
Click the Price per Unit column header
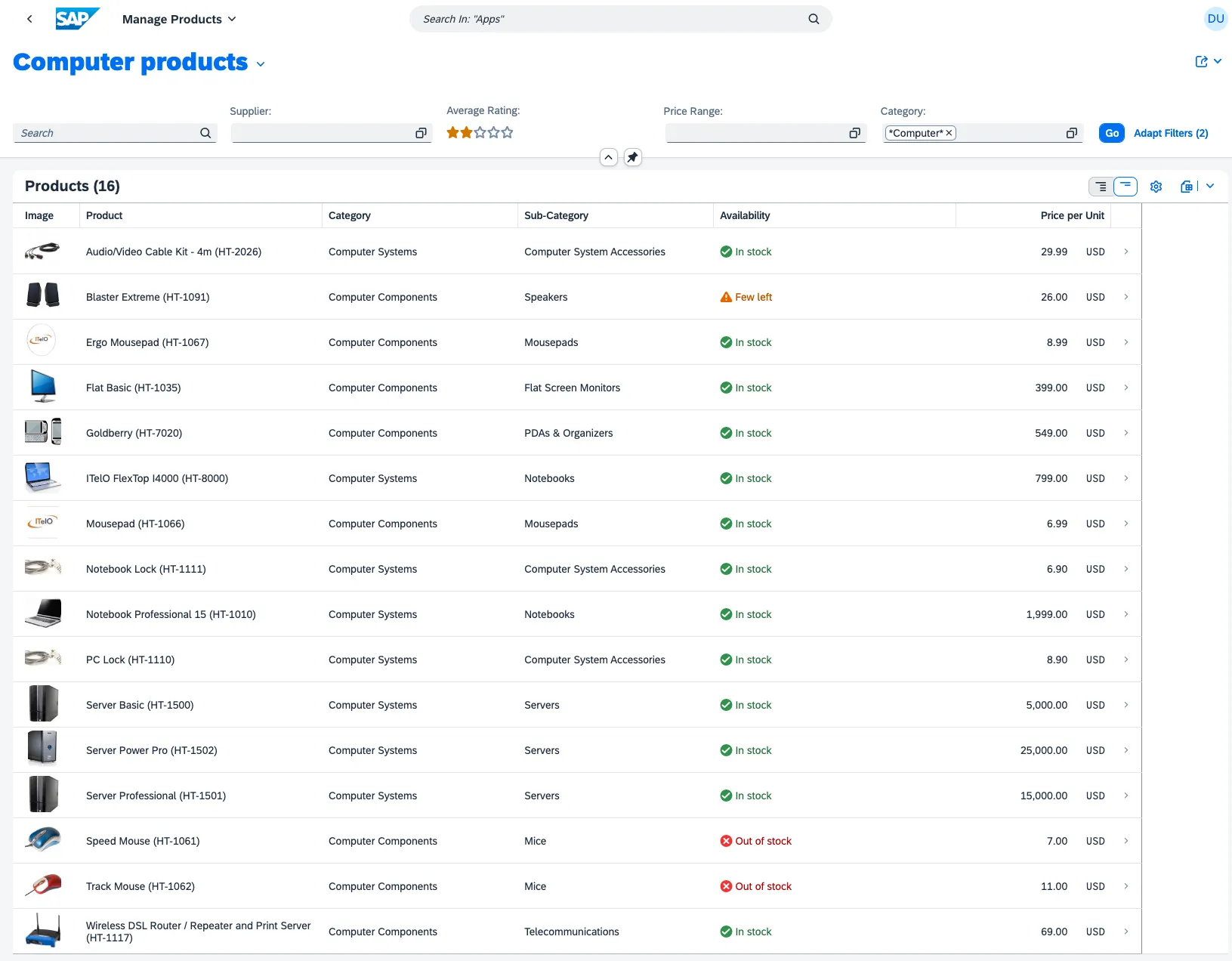point(1071,215)
